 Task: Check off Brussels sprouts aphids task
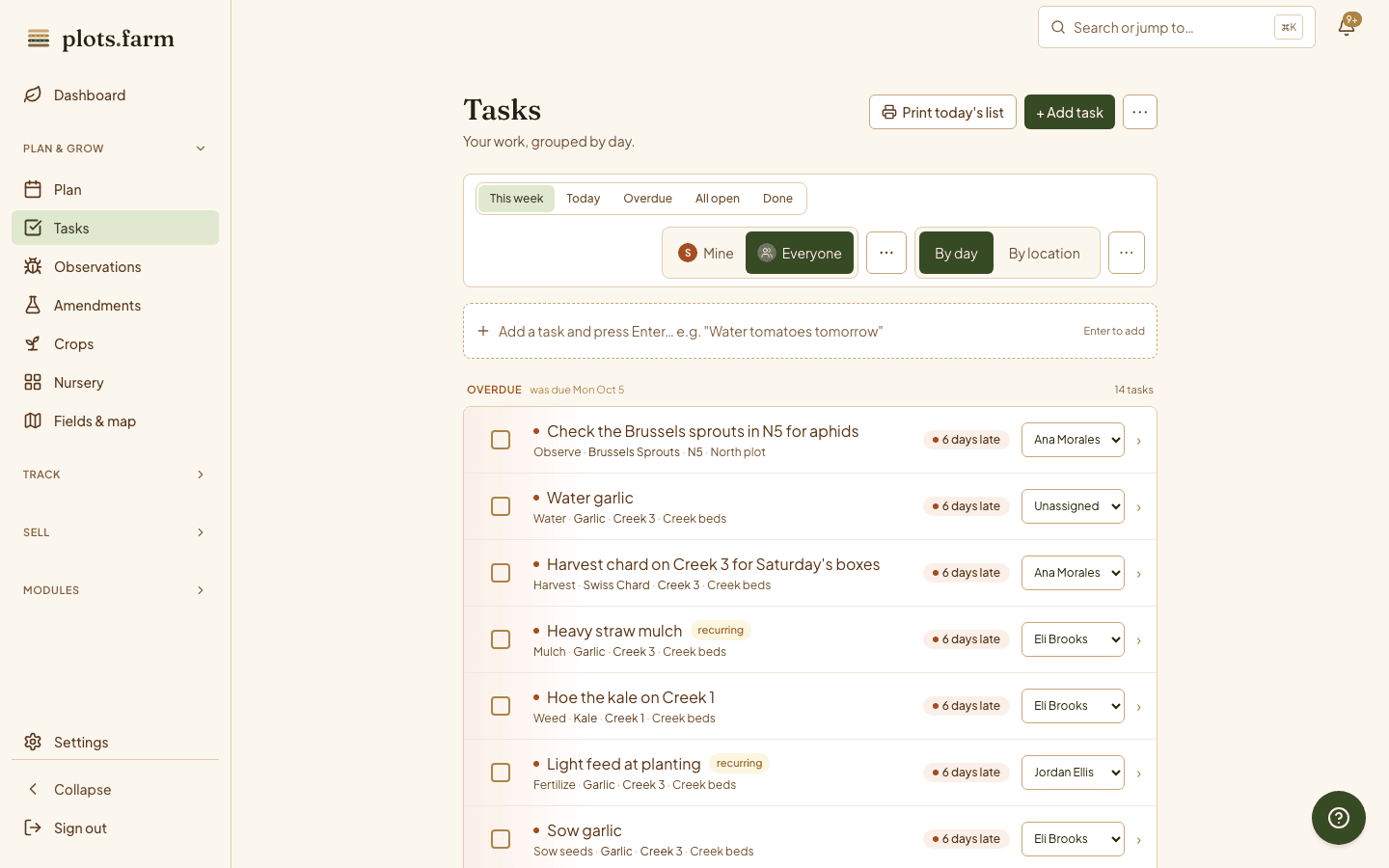501,440
